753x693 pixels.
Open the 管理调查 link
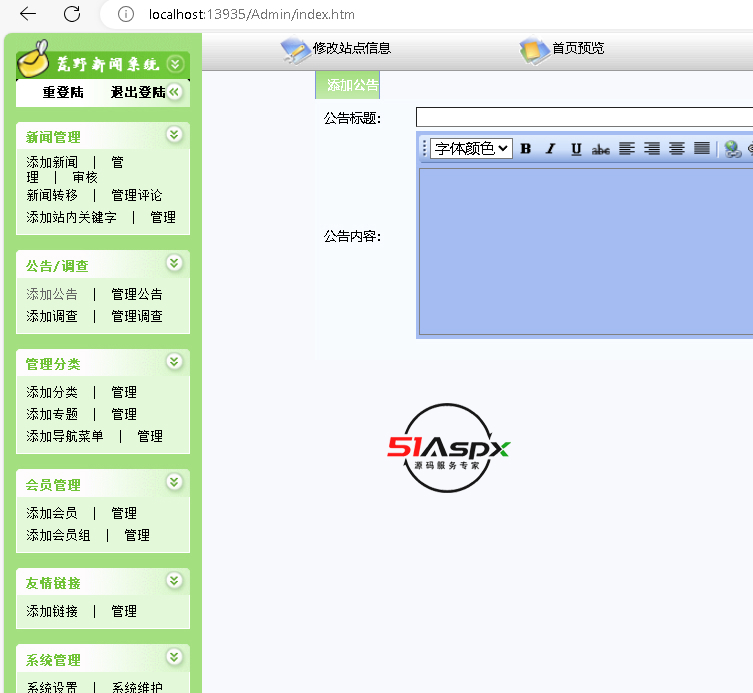137,316
